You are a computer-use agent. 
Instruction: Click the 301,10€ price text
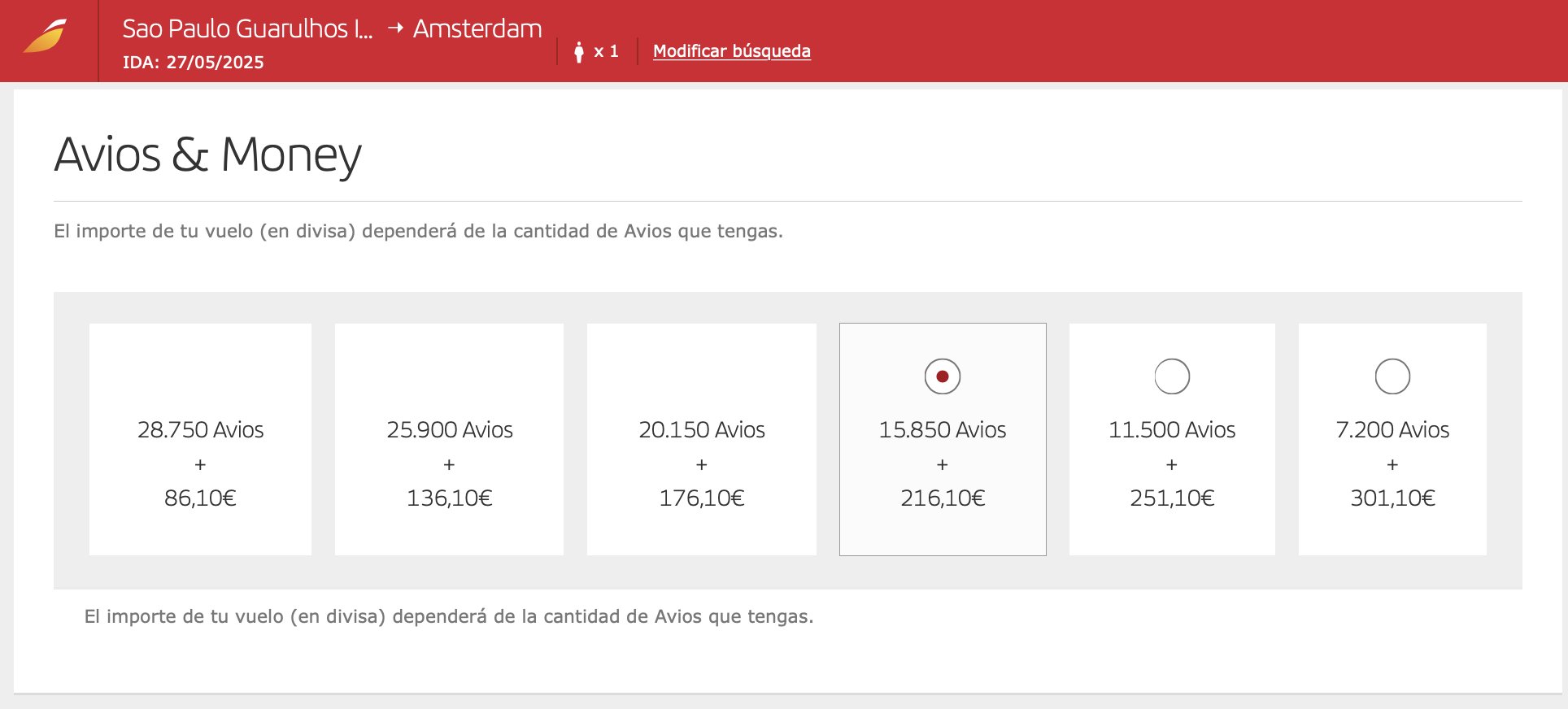[x=1392, y=498]
